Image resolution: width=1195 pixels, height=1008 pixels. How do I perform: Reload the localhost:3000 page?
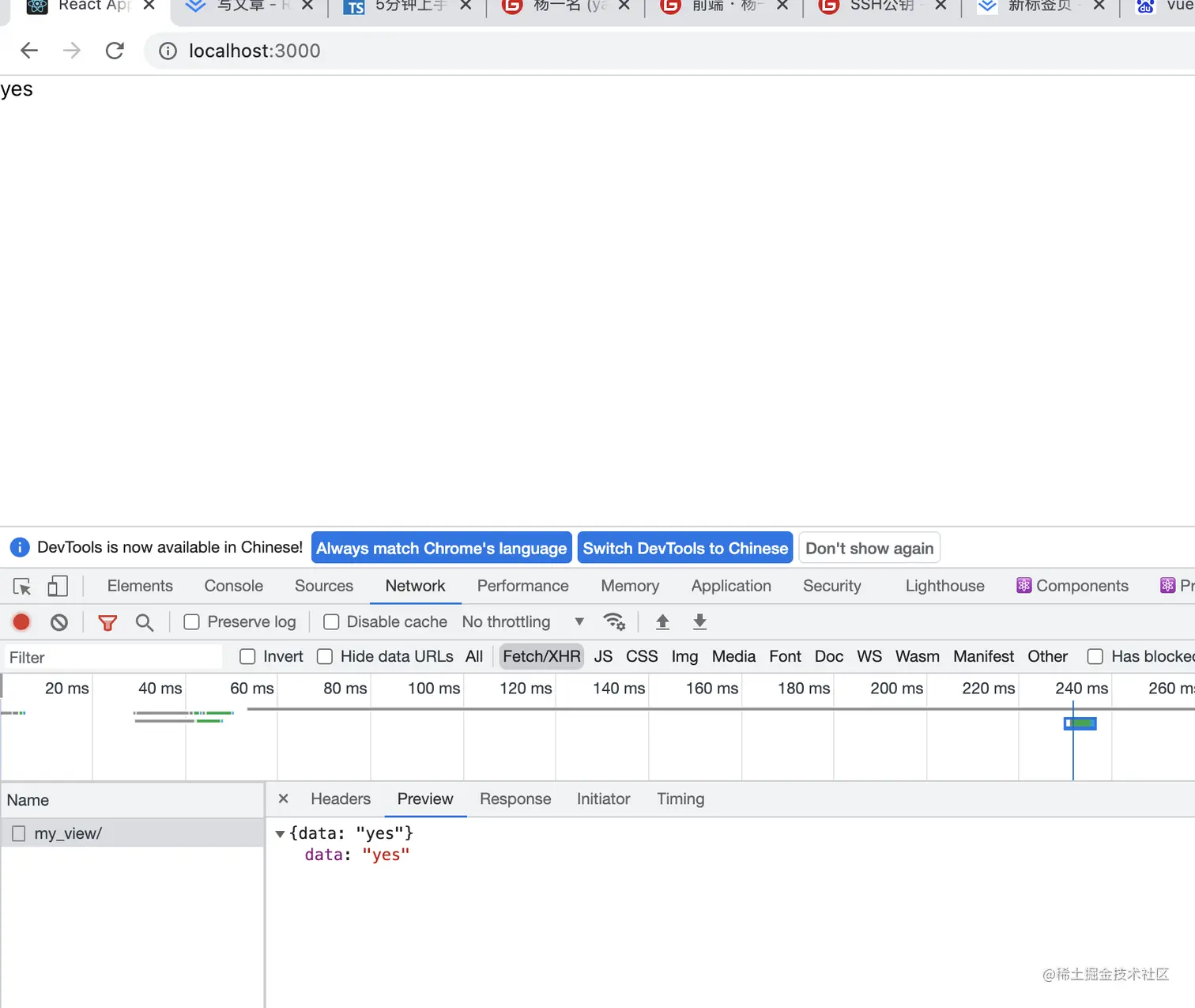pyautogui.click(x=115, y=51)
